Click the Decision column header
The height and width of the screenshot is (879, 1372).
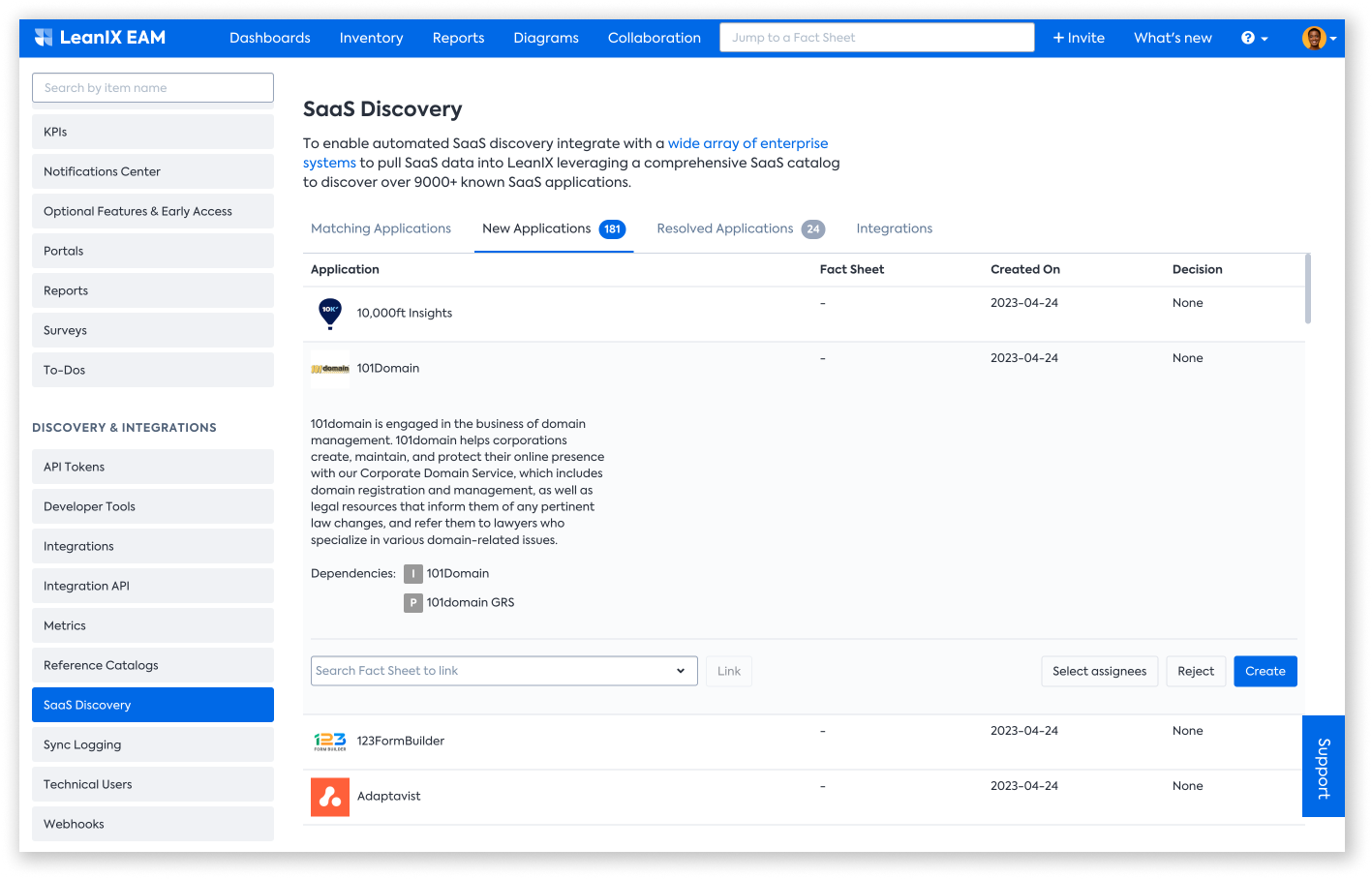coord(1198,269)
